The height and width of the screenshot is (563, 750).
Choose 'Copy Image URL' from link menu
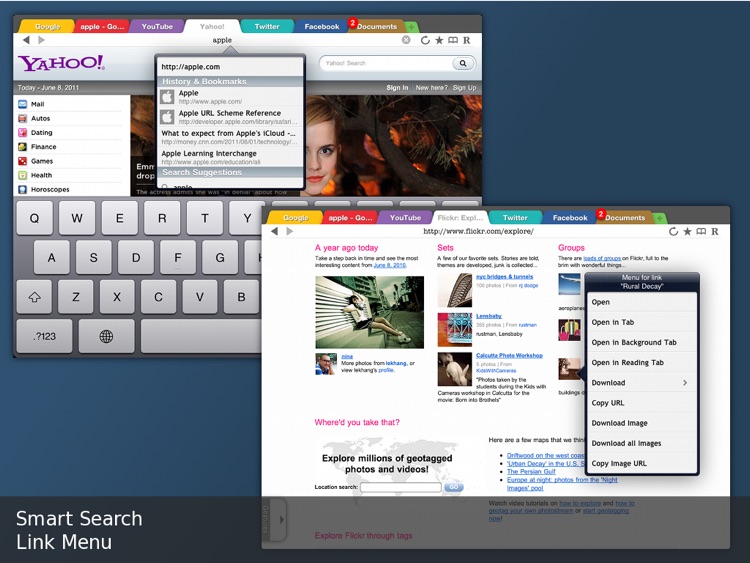click(641, 463)
